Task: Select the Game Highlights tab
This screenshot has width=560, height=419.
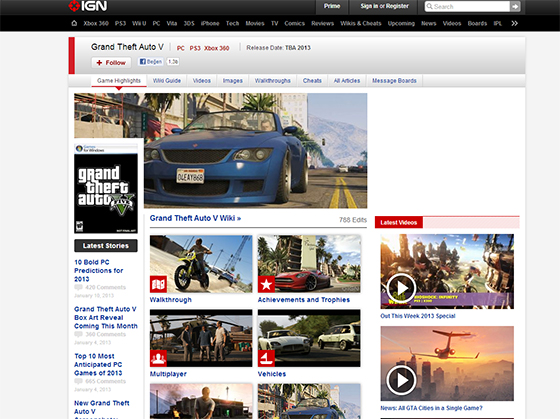Action: click(x=119, y=81)
